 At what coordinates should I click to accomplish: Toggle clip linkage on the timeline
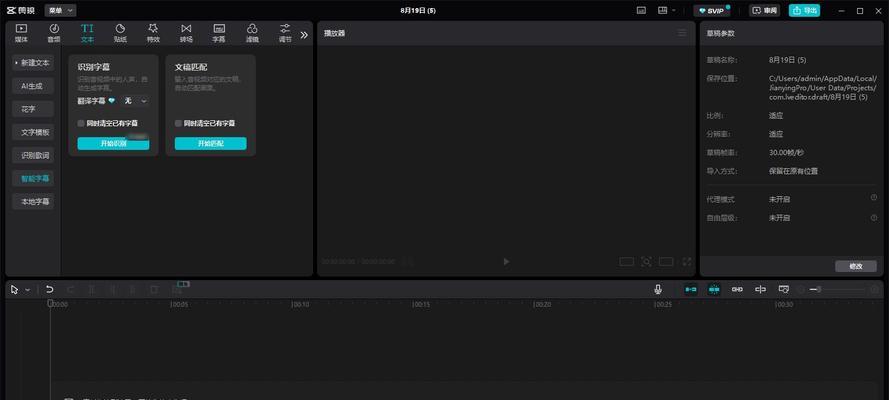pyautogui.click(x=737, y=290)
